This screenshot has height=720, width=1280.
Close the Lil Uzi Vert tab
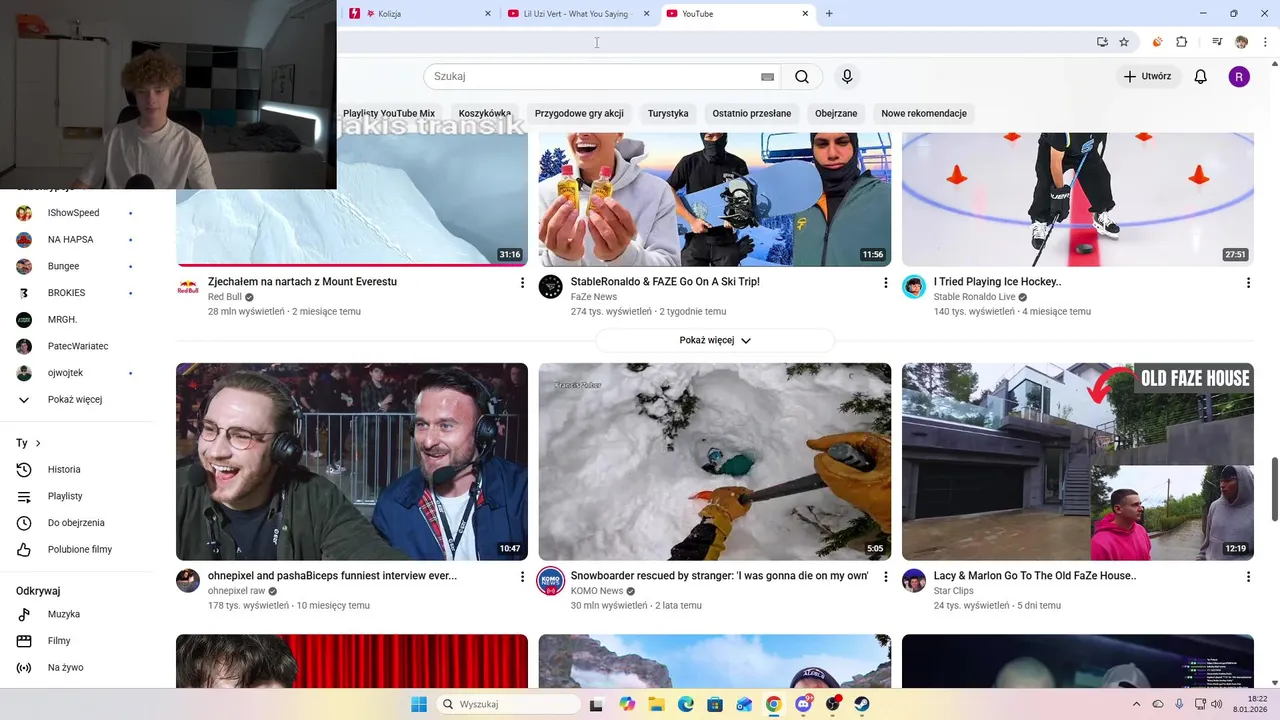(646, 14)
